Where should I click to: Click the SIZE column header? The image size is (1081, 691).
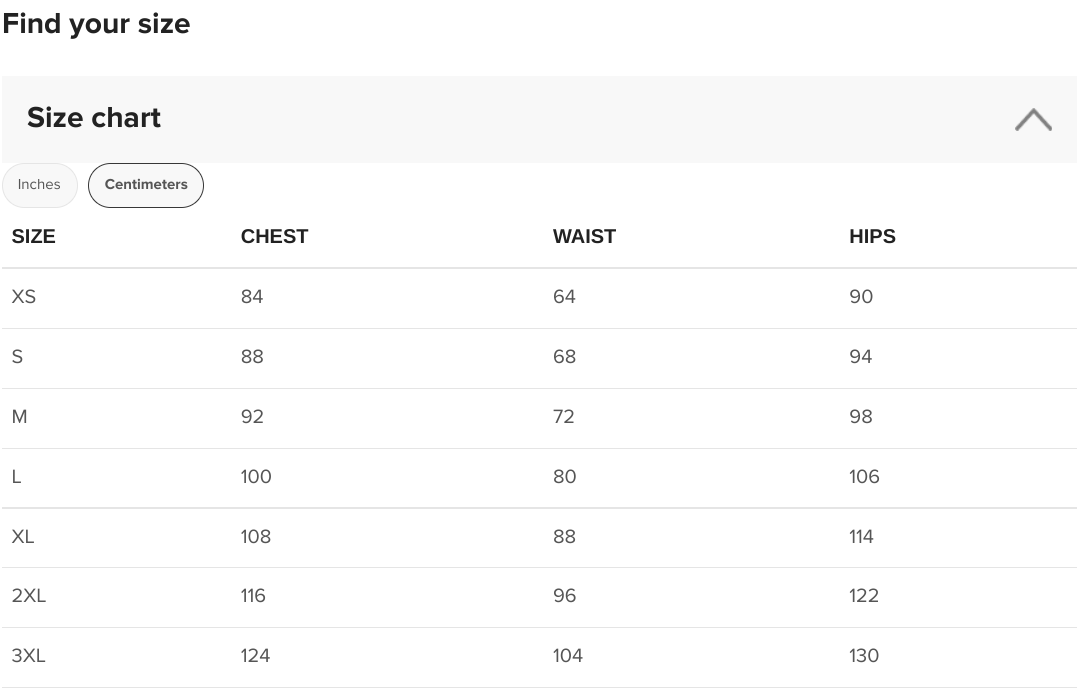click(x=33, y=237)
